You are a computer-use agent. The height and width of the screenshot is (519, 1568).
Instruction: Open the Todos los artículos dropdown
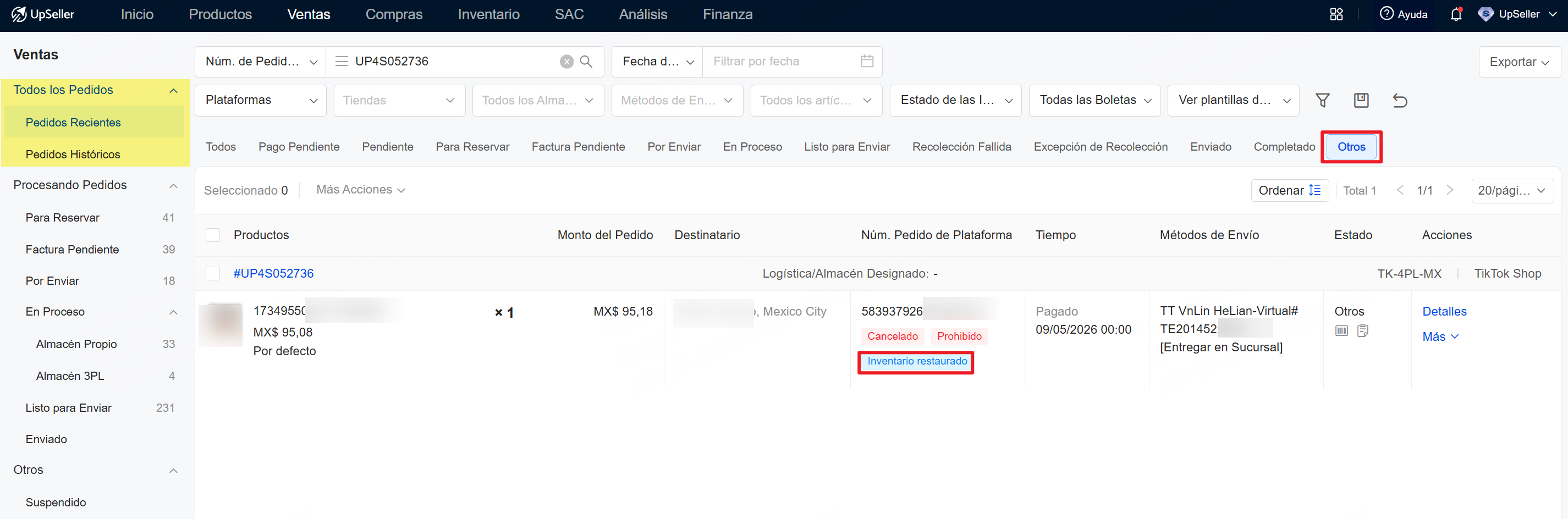(x=816, y=101)
